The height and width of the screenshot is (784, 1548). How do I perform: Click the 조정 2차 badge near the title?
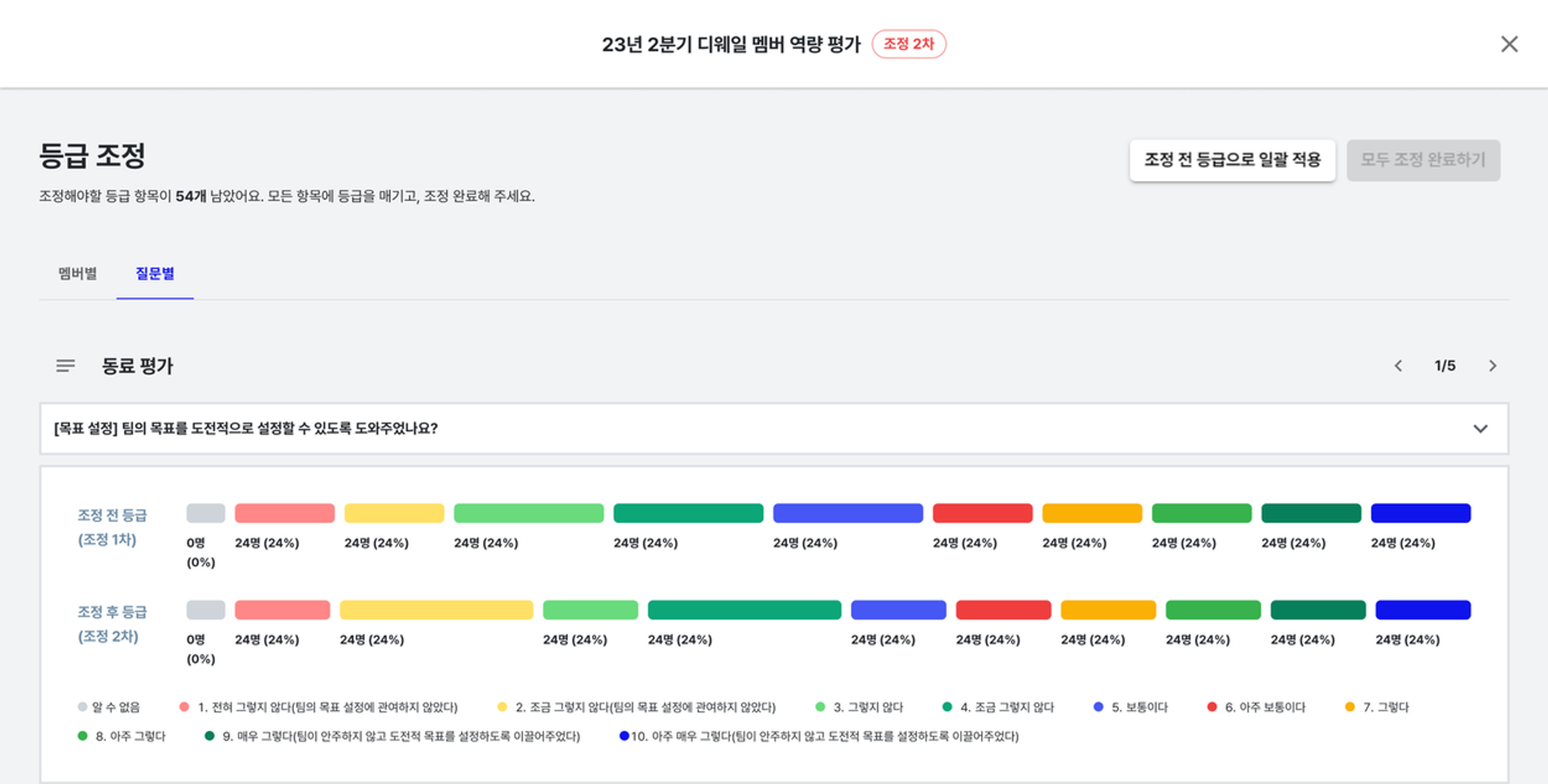909,45
